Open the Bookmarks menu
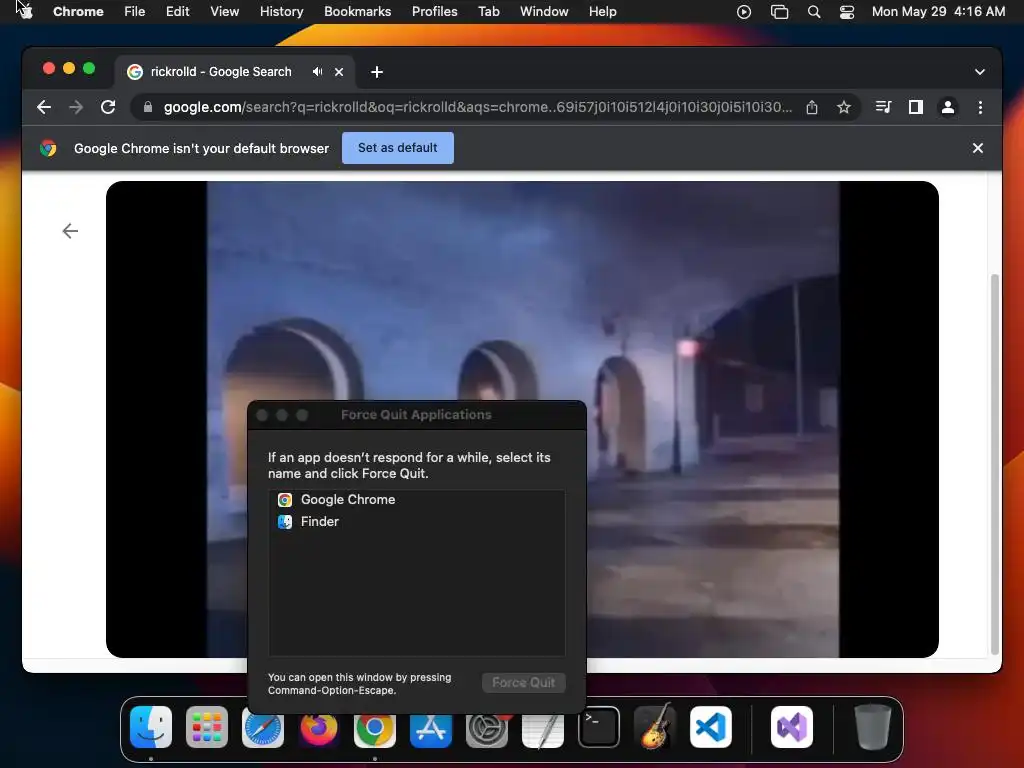1024x768 pixels. (x=357, y=11)
